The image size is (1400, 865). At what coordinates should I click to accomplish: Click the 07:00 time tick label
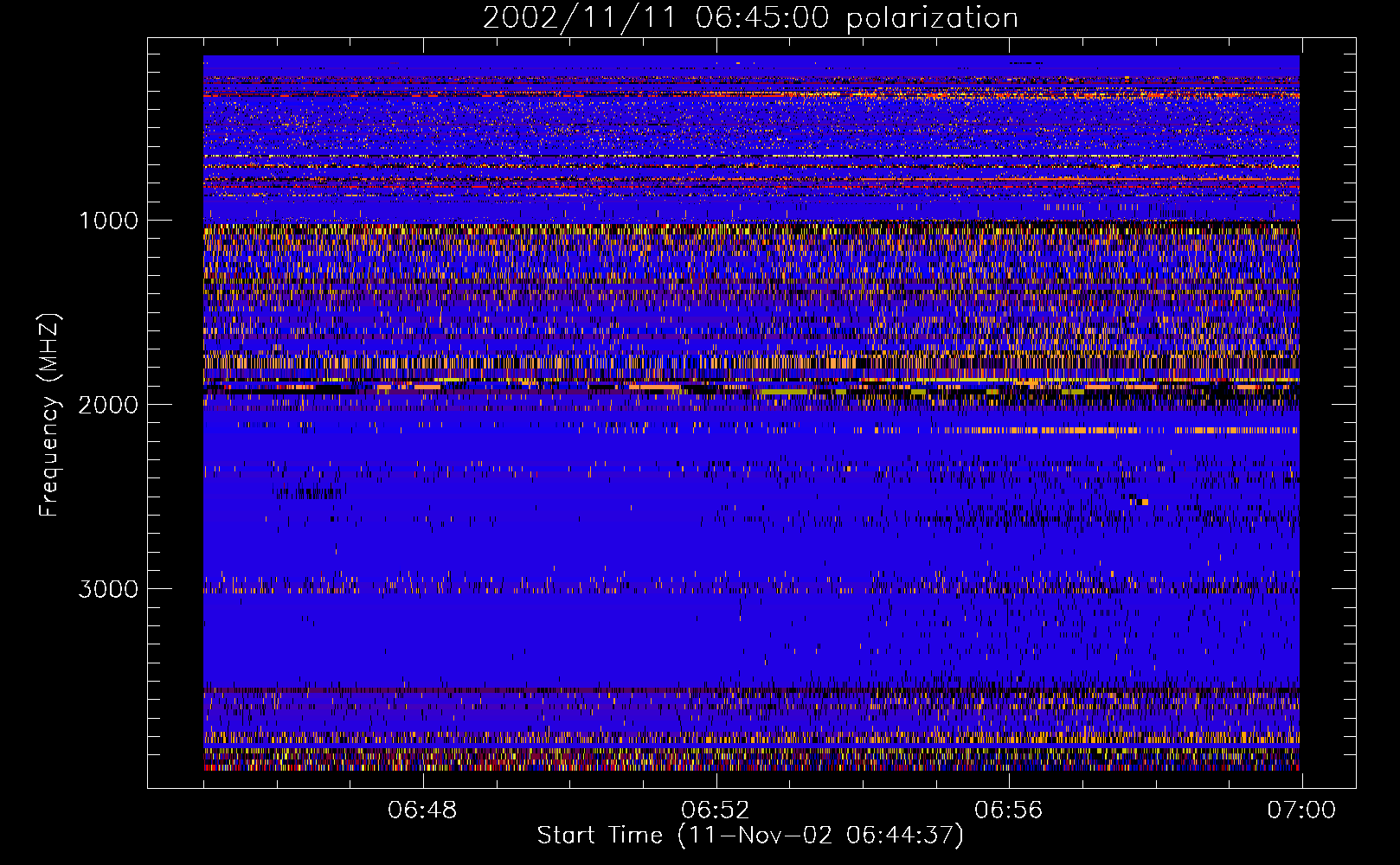click(x=1301, y=811)
